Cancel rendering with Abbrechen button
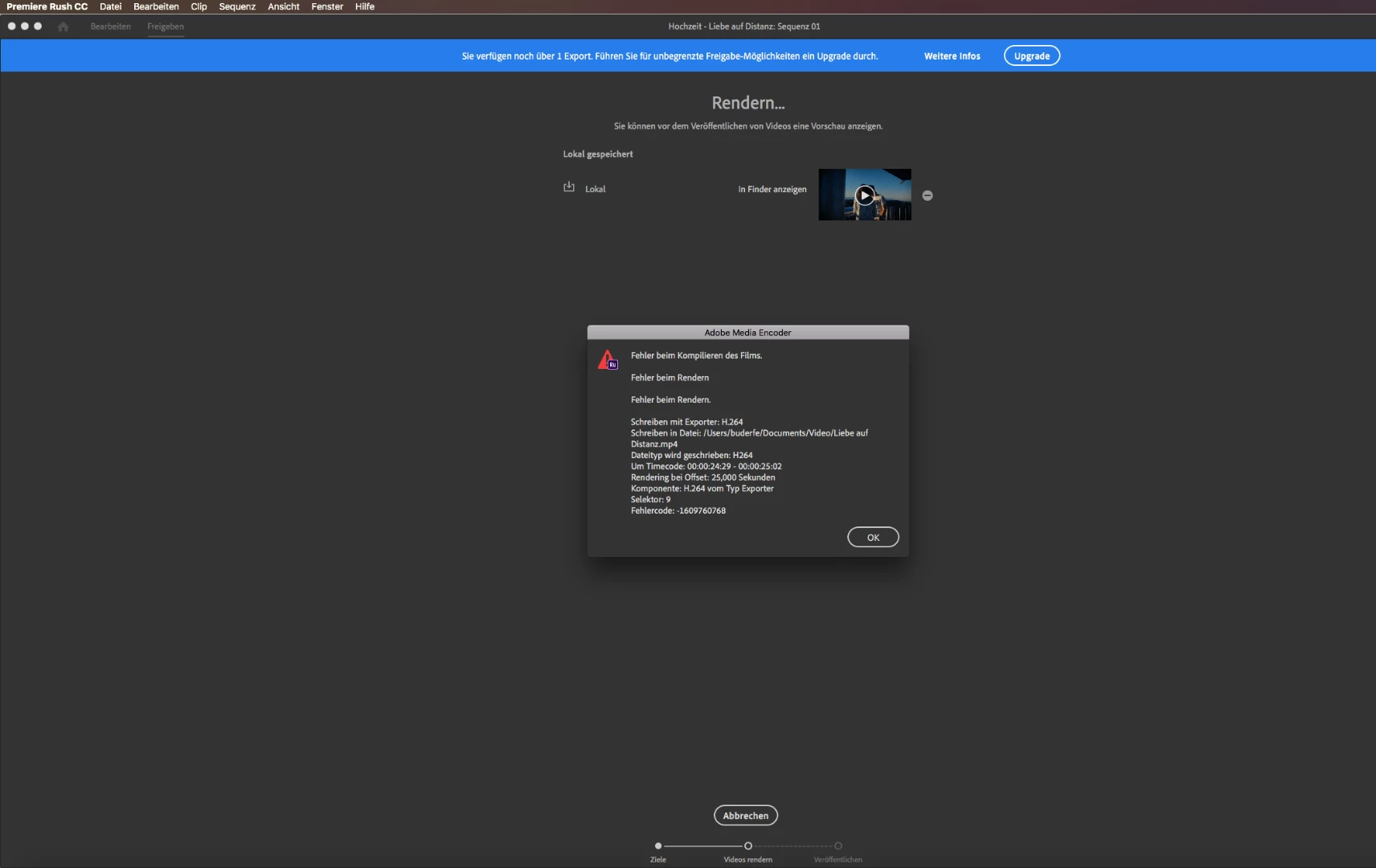The image size is (1376, 868). (x=746, y=815)
